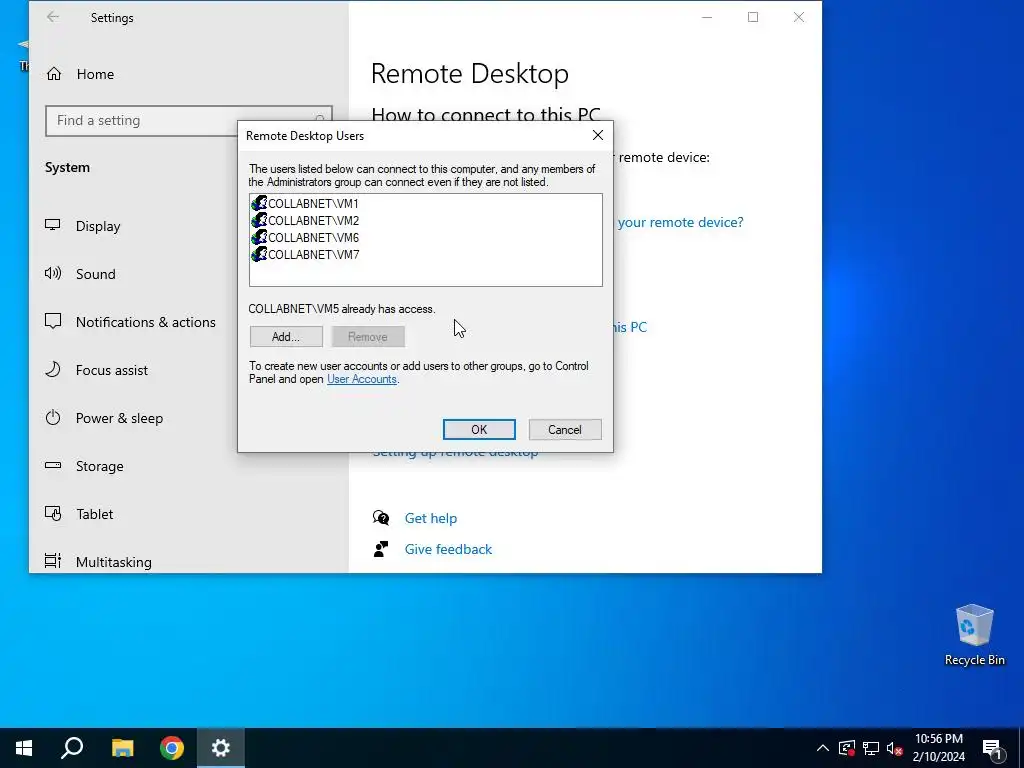Click the network icon in system tray
1024x768 pixels.
[871, 748]
